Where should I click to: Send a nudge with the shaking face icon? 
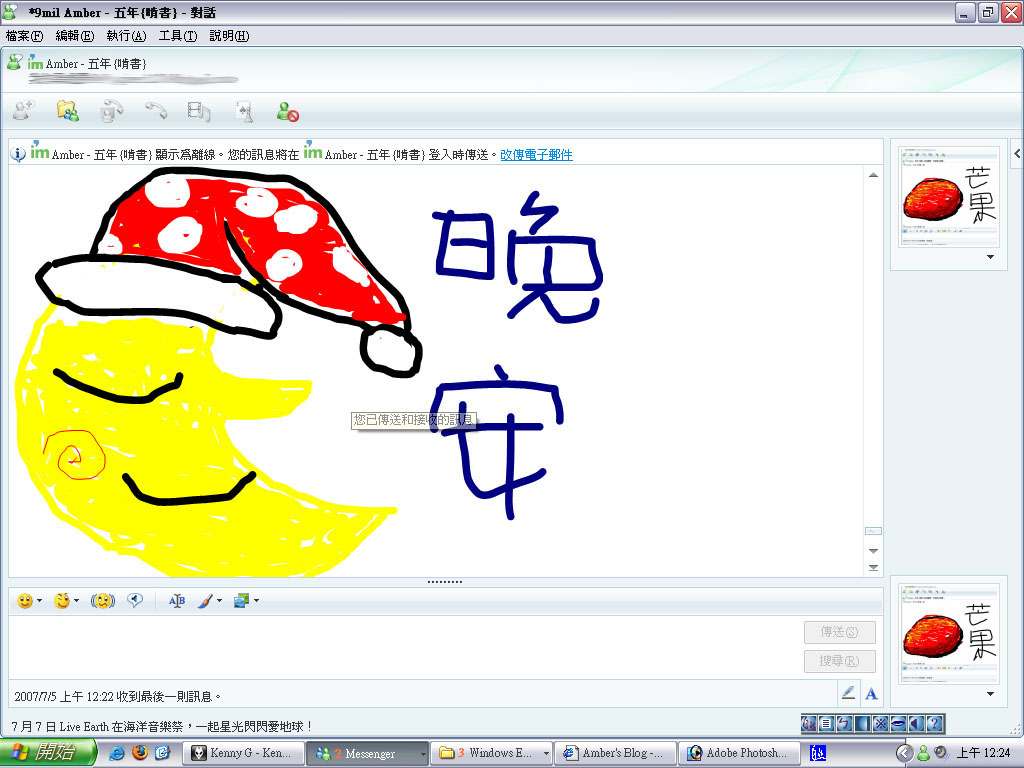point(103,601)
